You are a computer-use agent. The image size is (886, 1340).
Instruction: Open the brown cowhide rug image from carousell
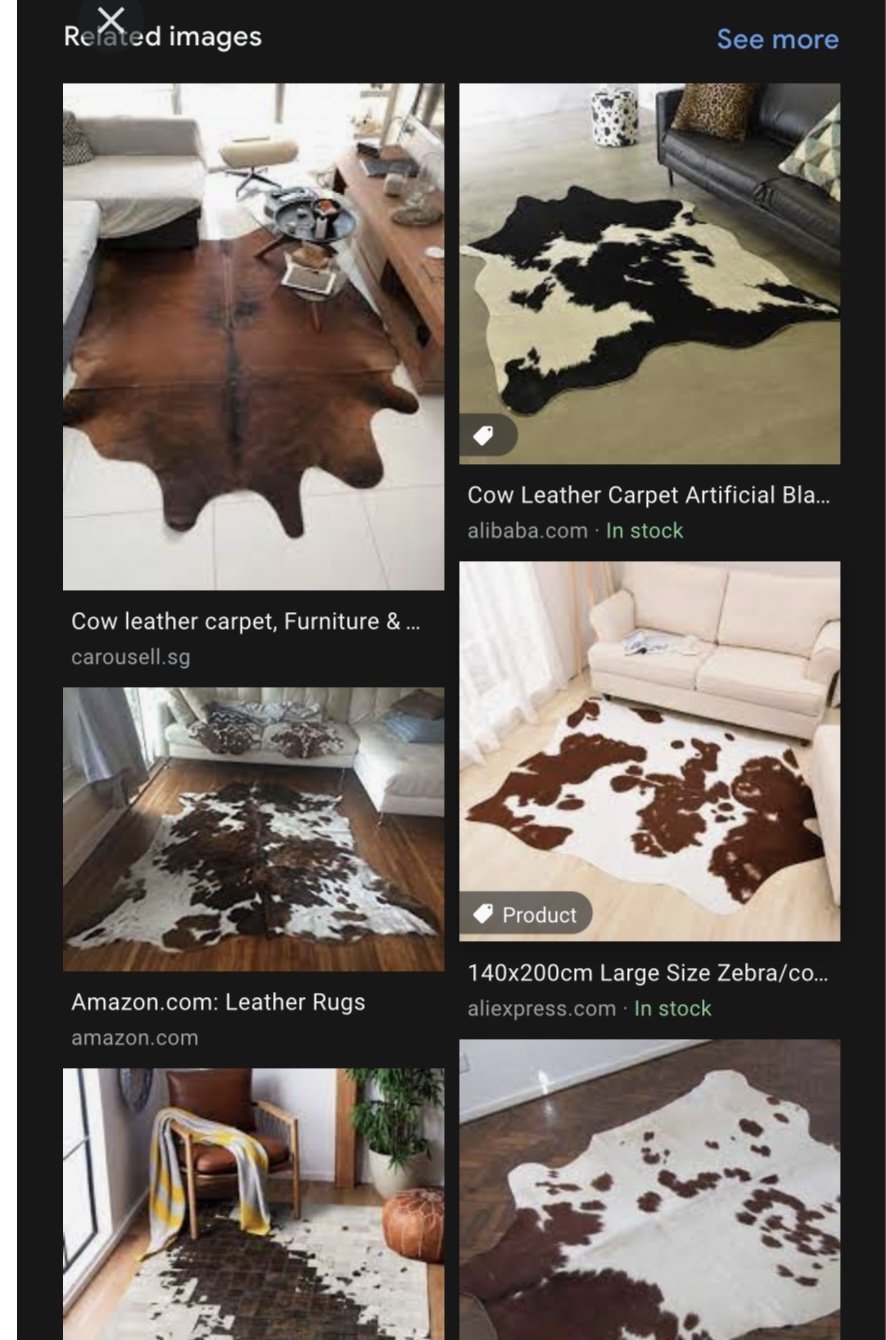point(253,336)
